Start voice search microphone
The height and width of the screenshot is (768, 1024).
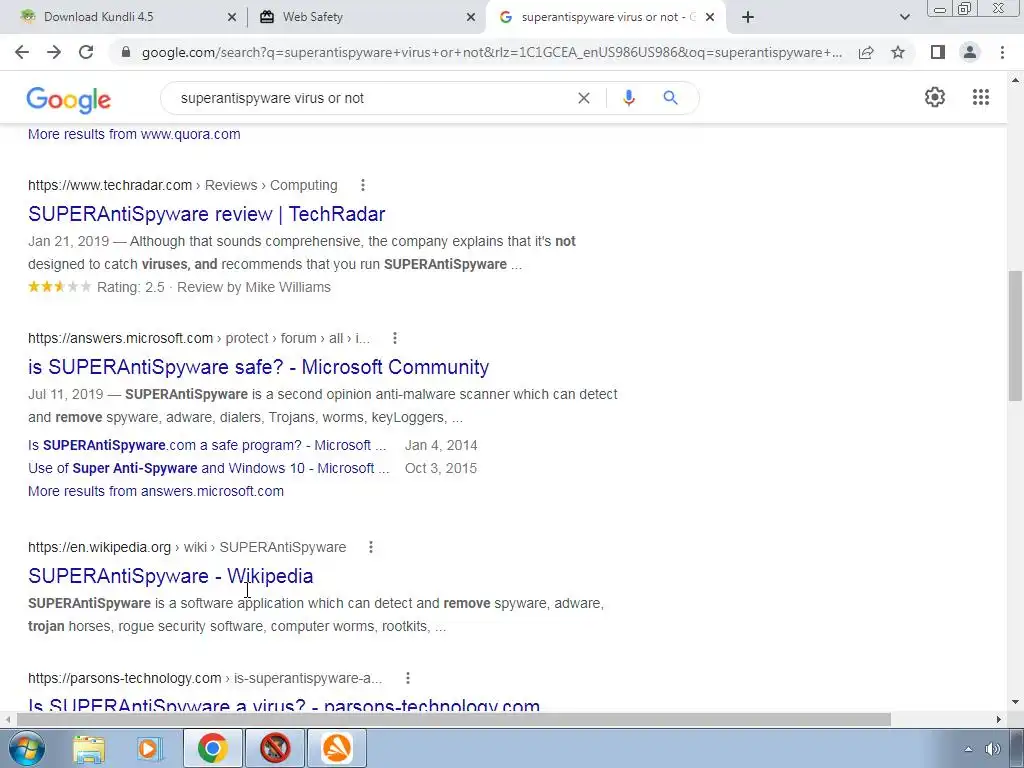coord(629,98)
